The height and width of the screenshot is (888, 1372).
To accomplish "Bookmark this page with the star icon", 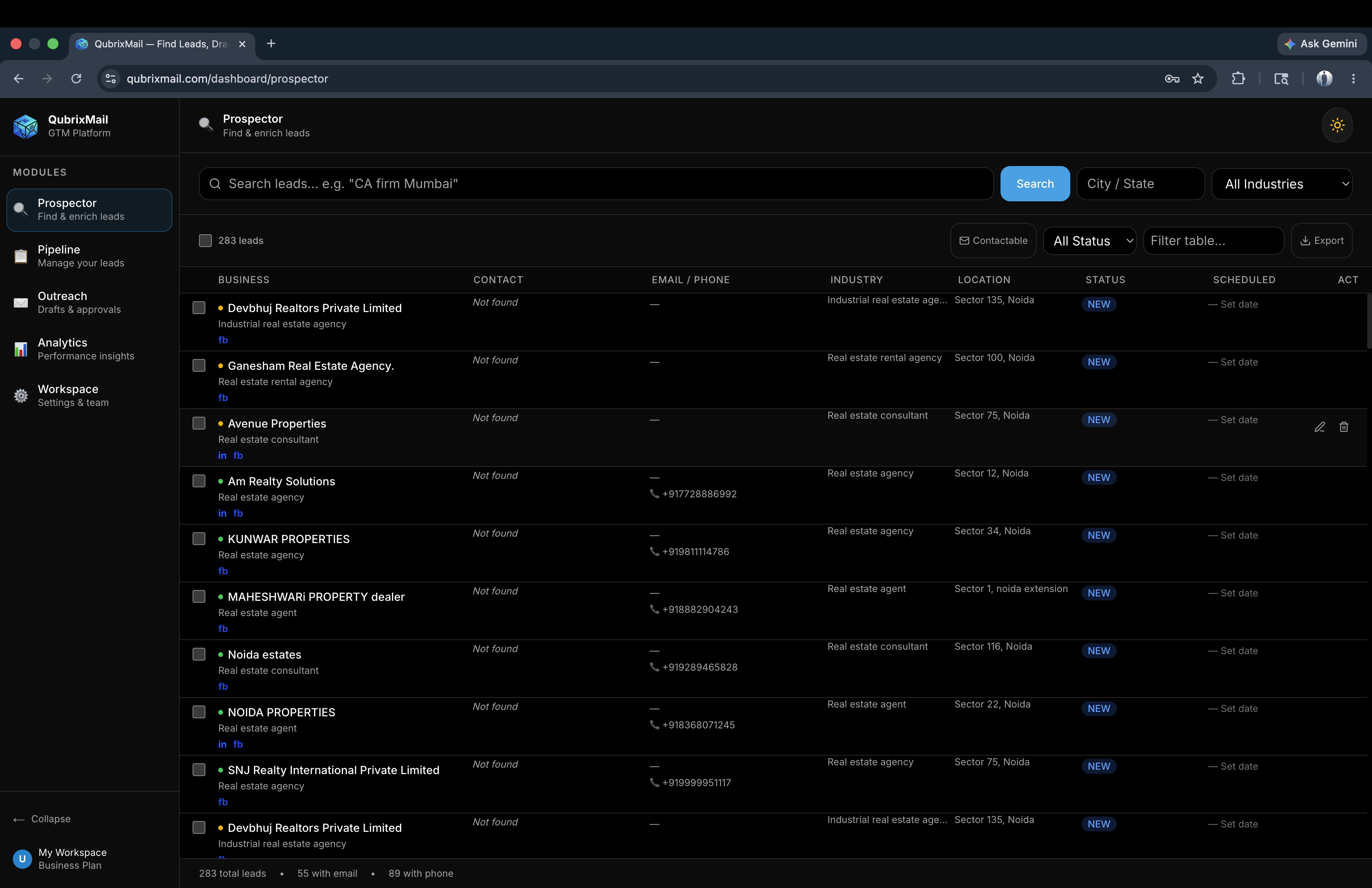I will click(1198, 78).
